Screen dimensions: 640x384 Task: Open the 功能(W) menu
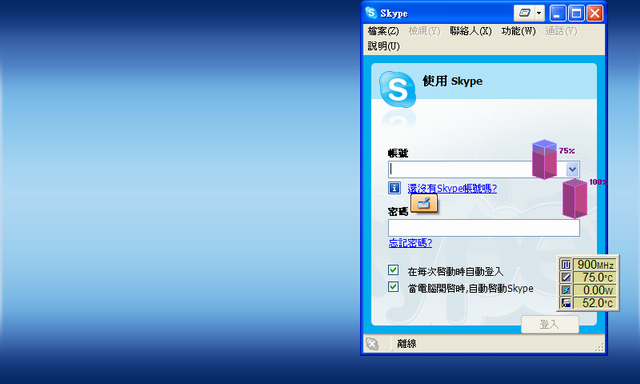click(518, 31)
